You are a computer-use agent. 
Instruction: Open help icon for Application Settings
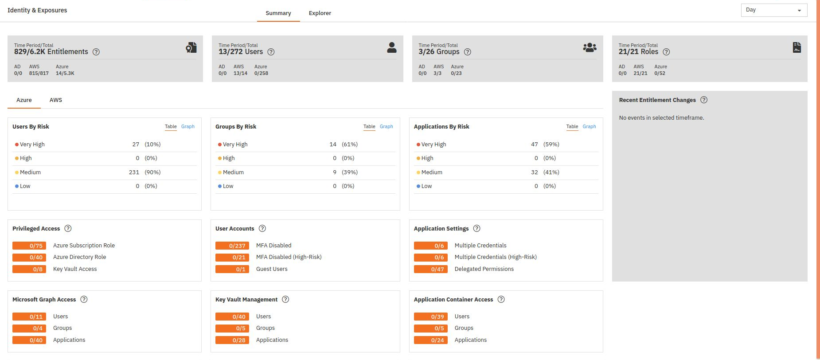tap(476, 229)
